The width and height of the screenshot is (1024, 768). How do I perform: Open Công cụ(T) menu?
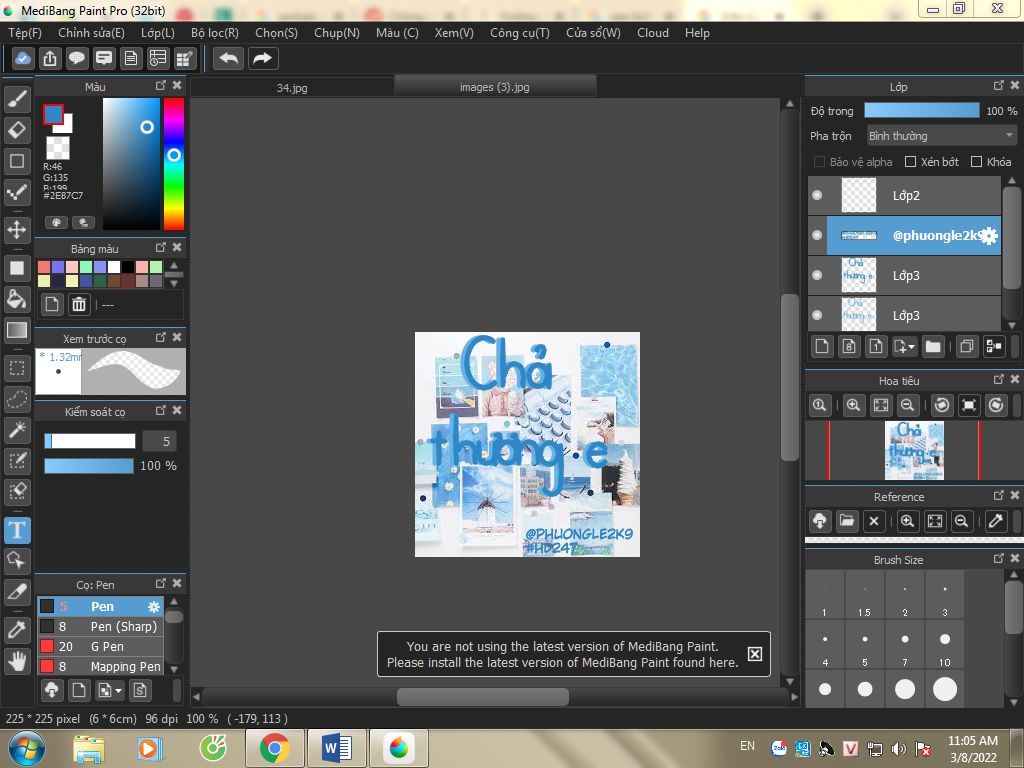click(x=520, y=33)
